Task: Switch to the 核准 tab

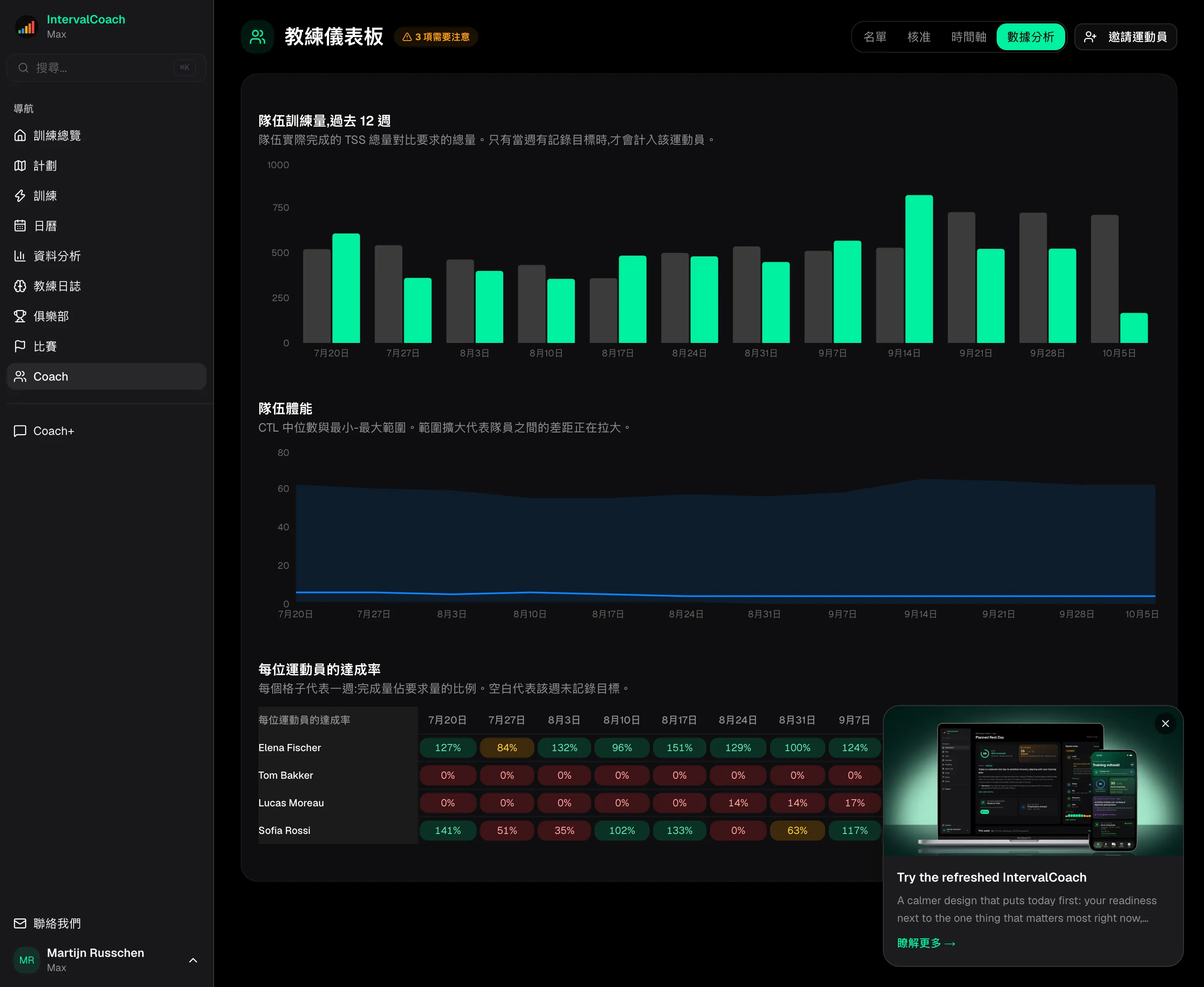Action: (x=919, y=37)
